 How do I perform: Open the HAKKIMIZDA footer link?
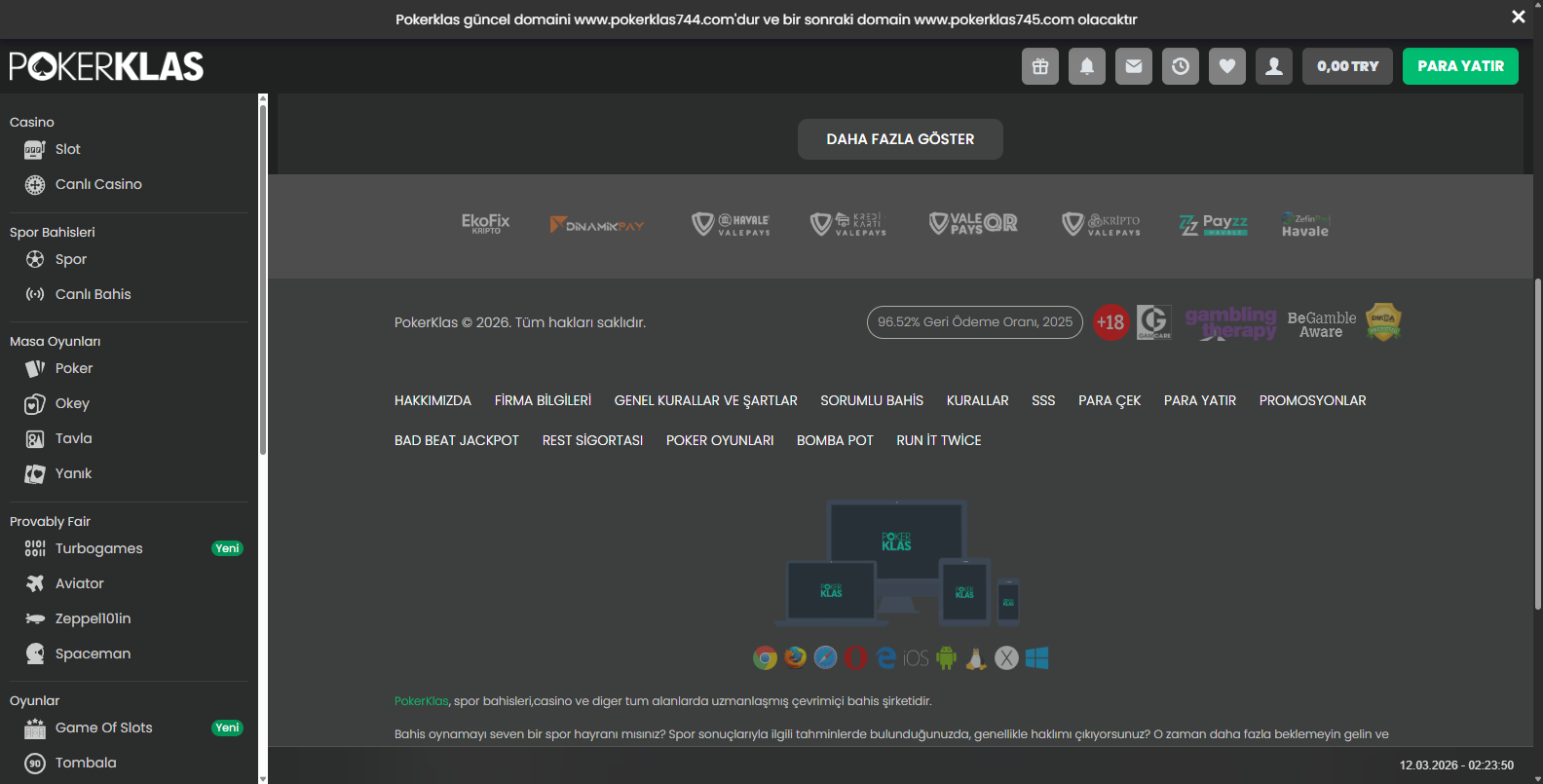click(x=433, y=400)
